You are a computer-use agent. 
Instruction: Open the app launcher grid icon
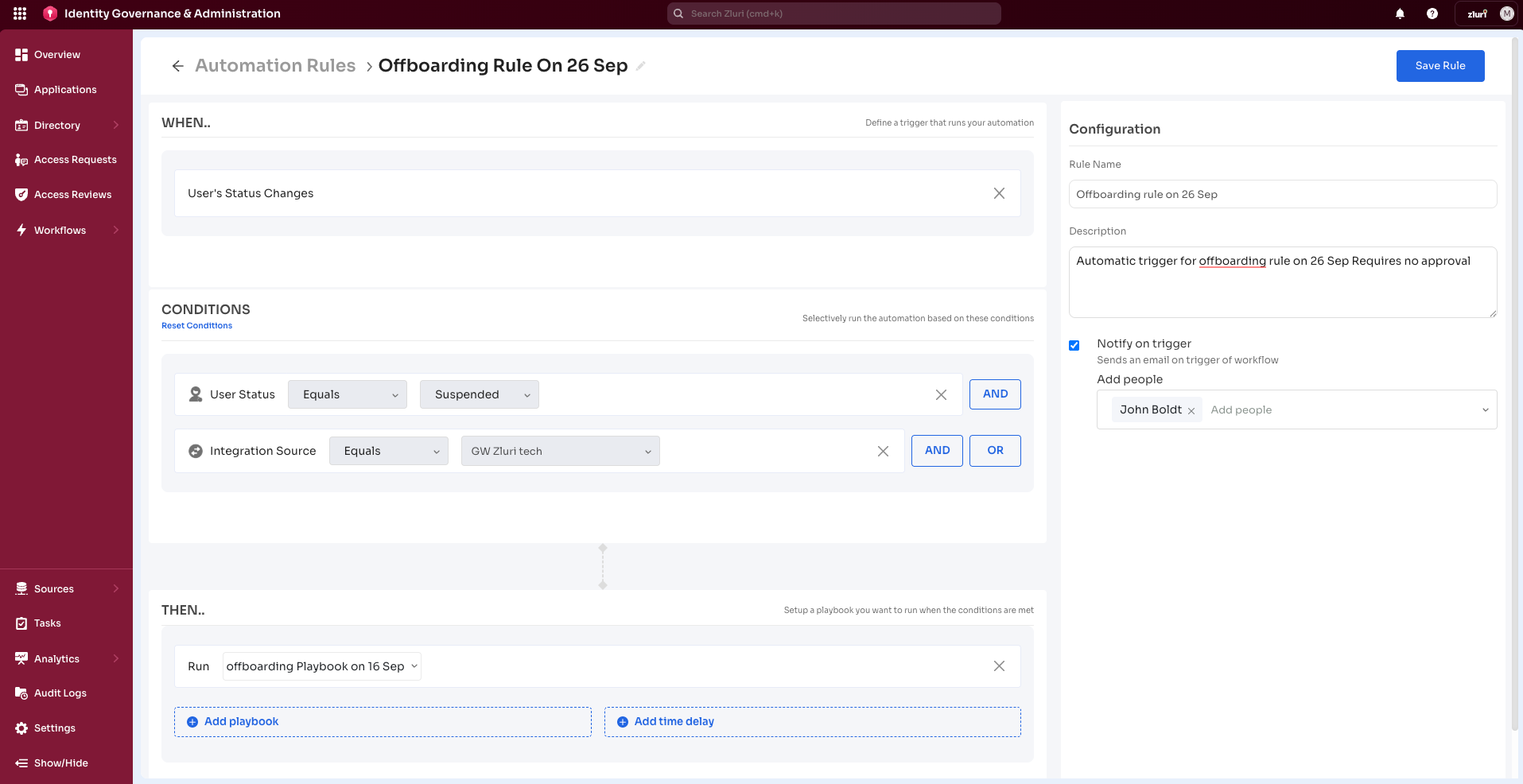(x=19, y=13)
